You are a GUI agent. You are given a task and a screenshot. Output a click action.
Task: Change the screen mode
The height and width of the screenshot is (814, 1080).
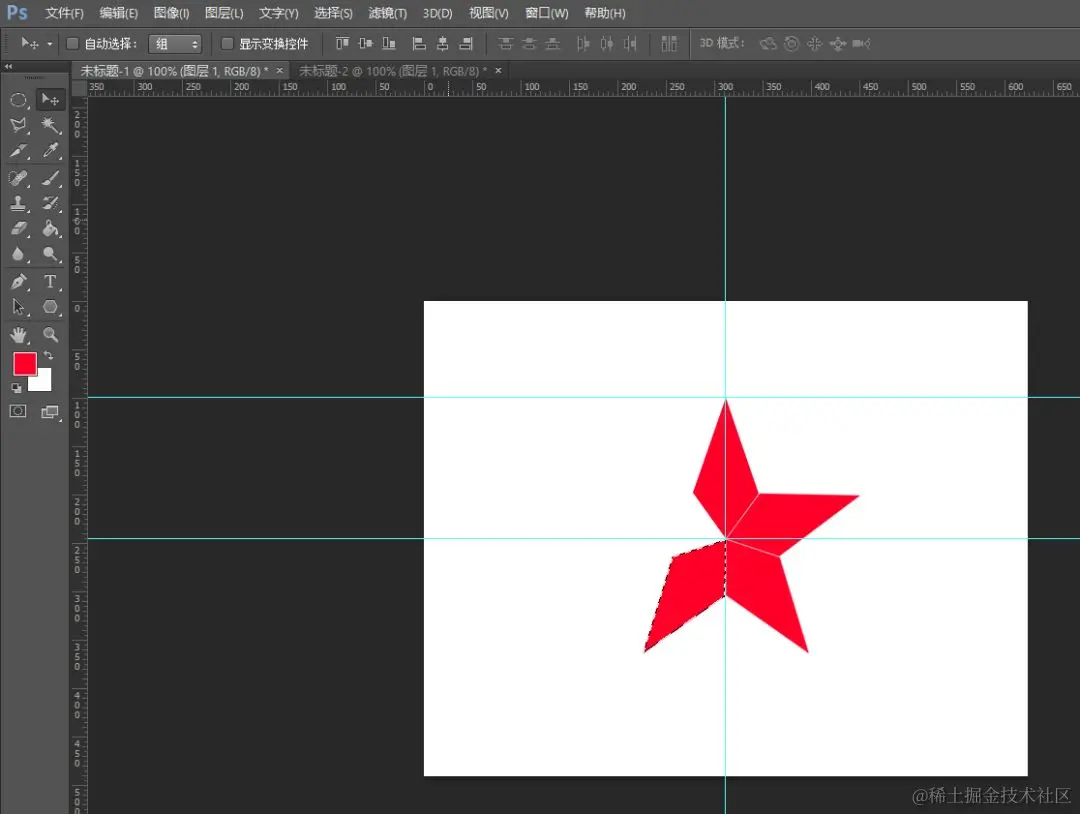click(x=50, y=412)
